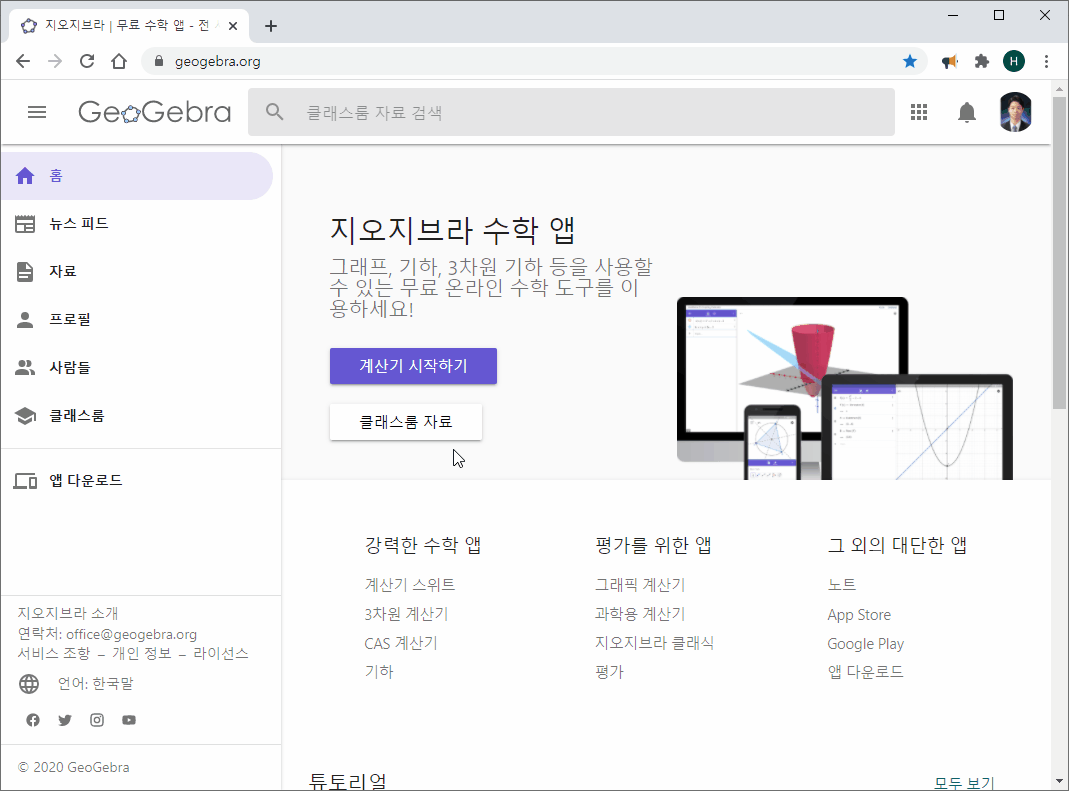Click the 계산기 시작하기 button
The image size is (1069, 791).
[413, 366]
